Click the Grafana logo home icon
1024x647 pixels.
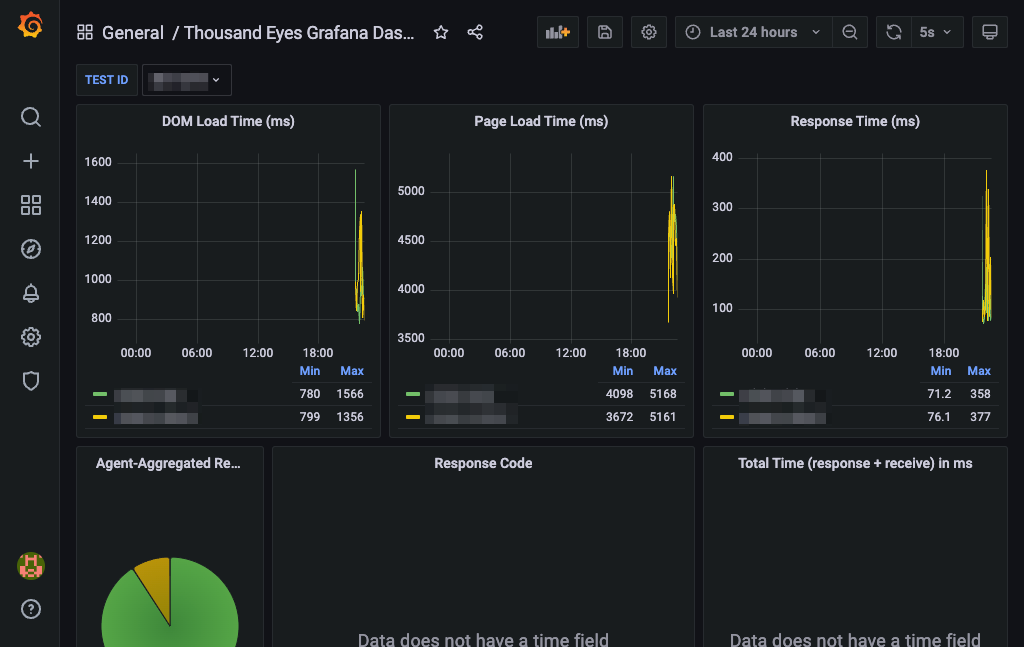(31, 25)
